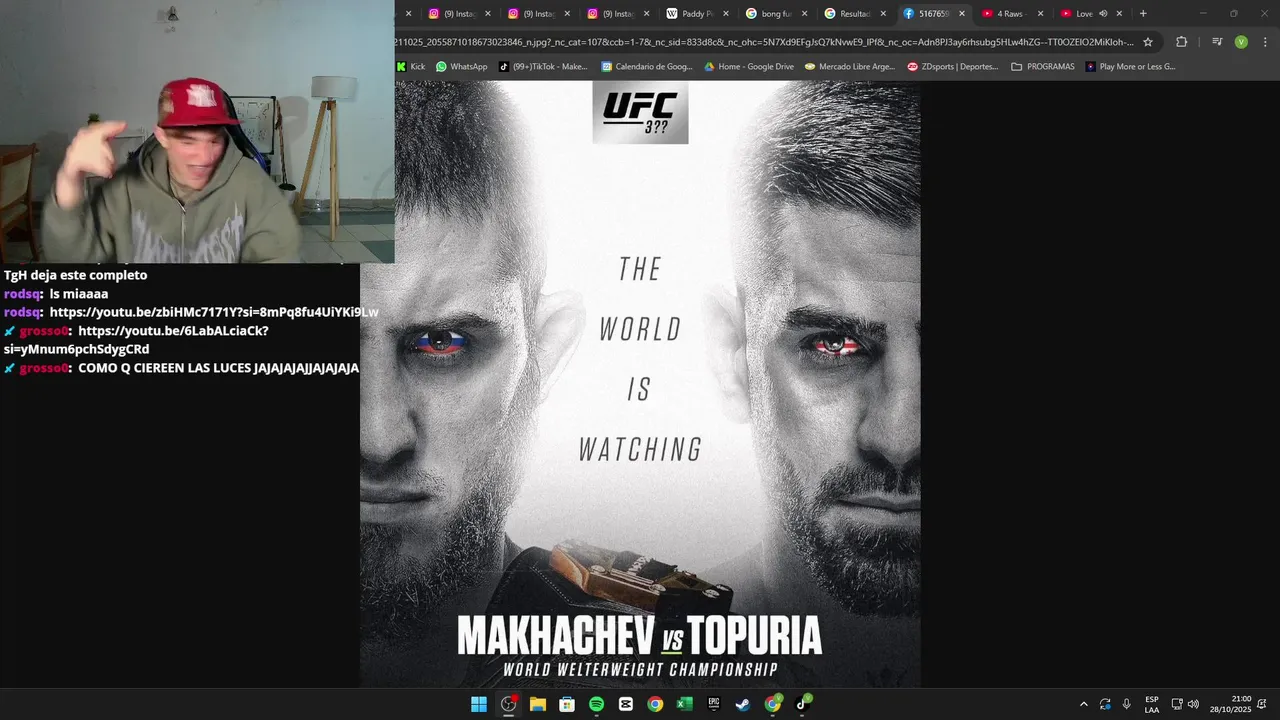The height and width of the screenshot is (720, 1280).
Task: Open the Chrome taskbar icon with profile badge
Action: pyautogui.click(x=773, y=704)
